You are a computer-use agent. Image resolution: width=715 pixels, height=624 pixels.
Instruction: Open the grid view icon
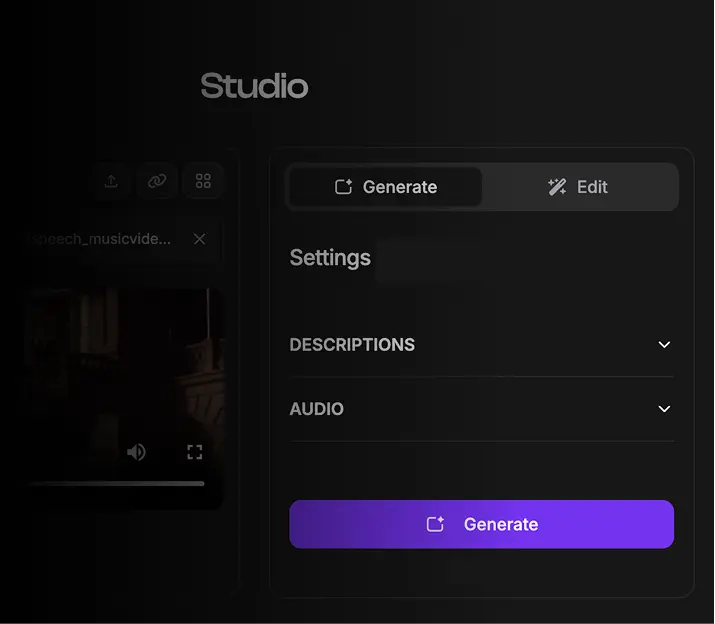[x=203, y=181]
